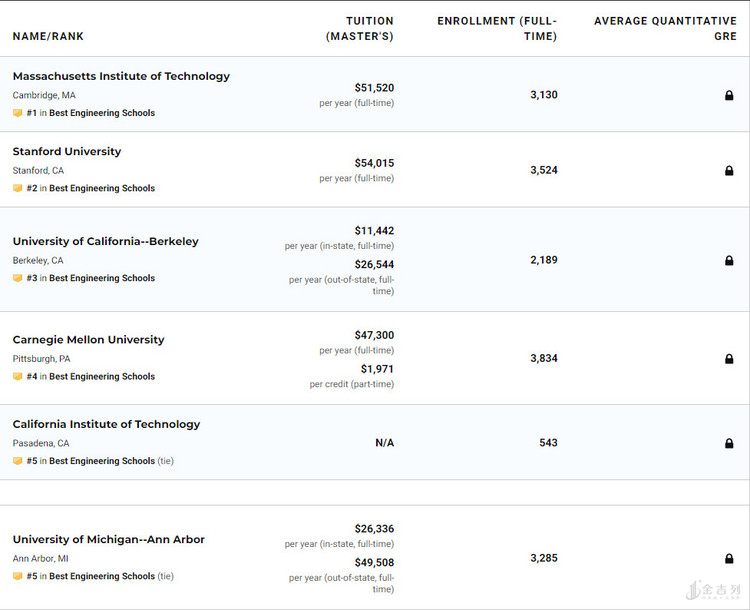Viewport: 750px width, 610px height.
Task: Select California Institute of Technology name
Action: (x=106, y=424)
